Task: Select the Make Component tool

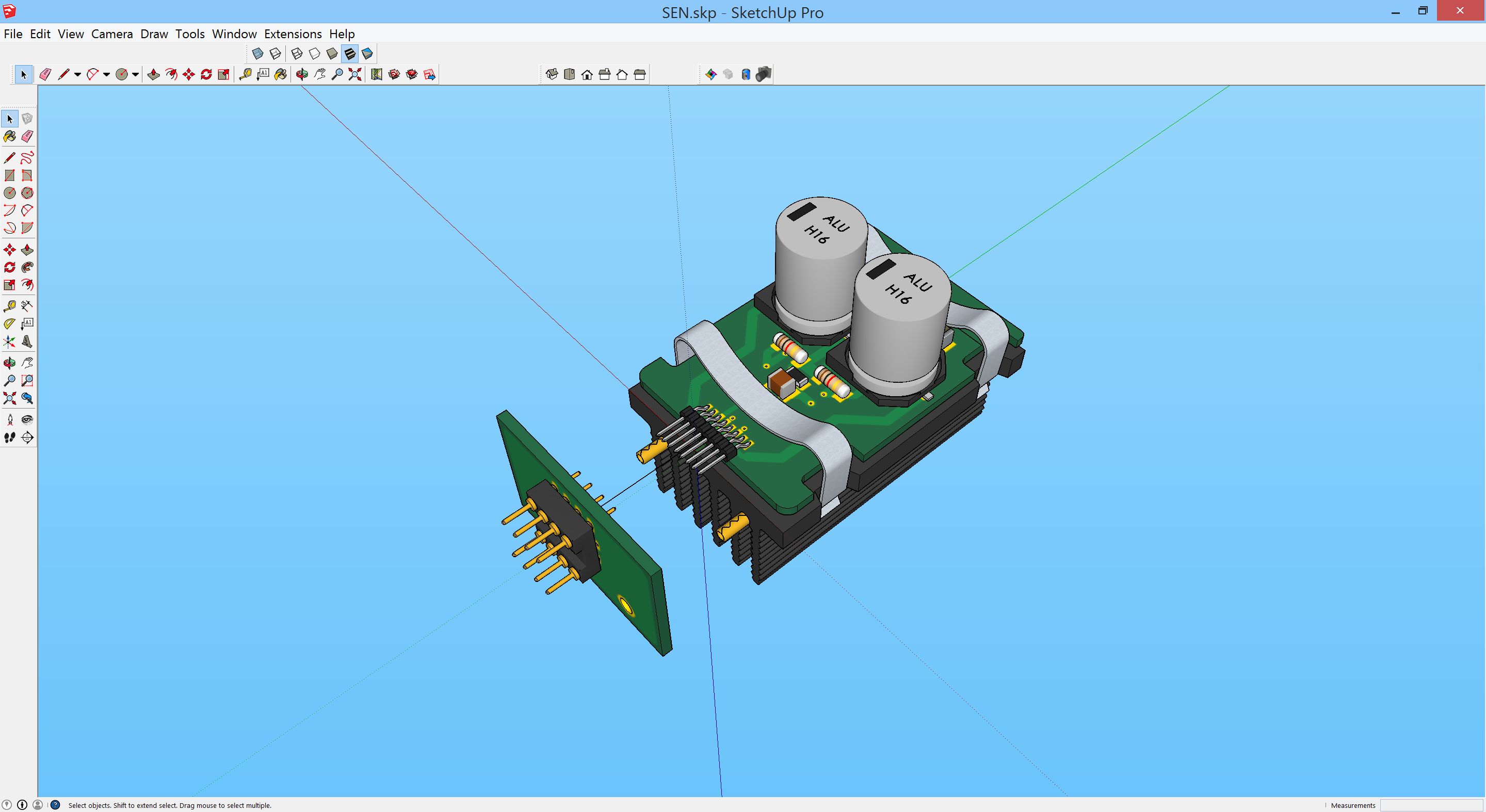Action: coord(27,119)
